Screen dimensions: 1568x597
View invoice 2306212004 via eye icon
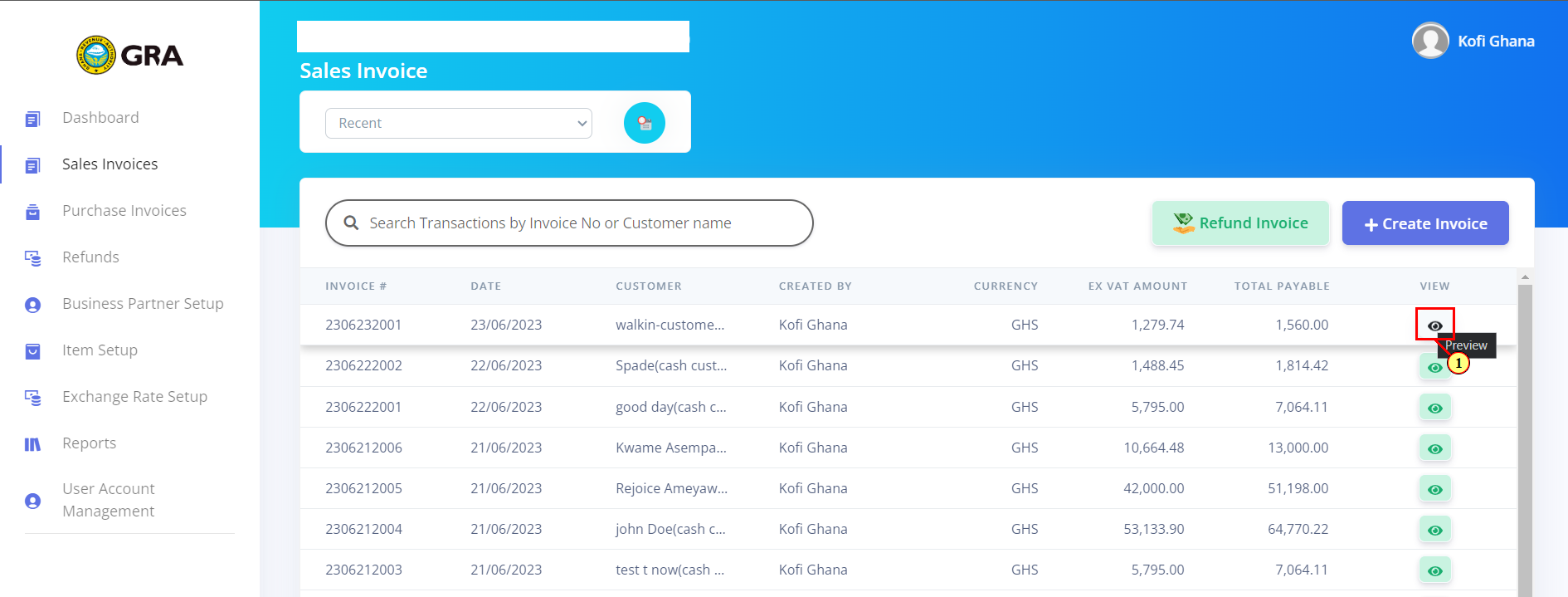(1434, 530)
